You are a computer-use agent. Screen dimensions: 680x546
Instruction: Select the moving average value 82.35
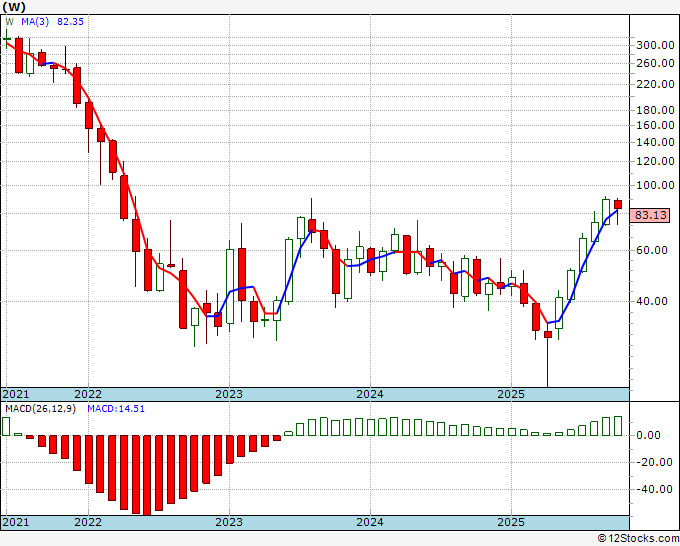(70, 21)
